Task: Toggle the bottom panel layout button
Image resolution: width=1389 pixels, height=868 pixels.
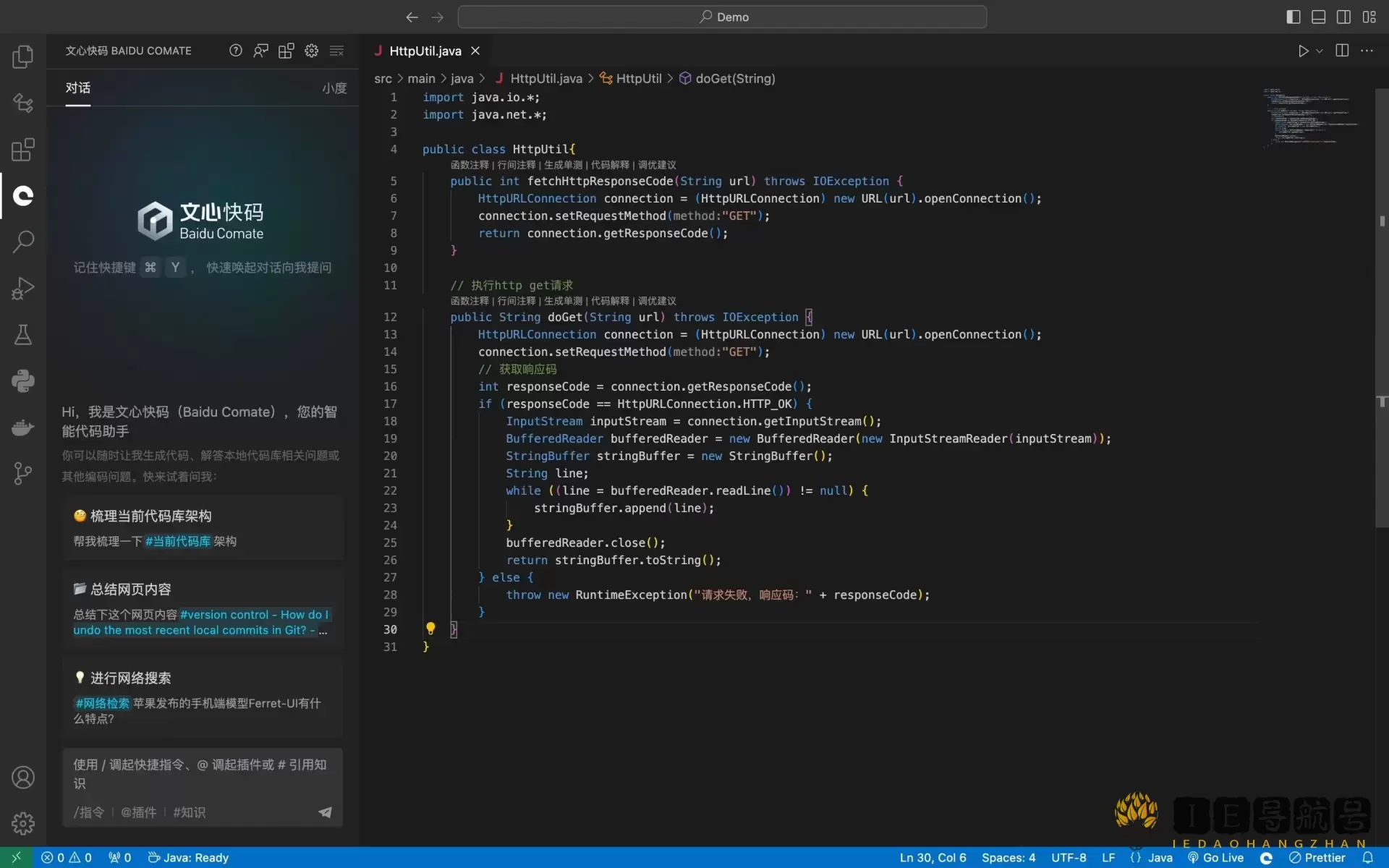Action: coord(1319,17)
